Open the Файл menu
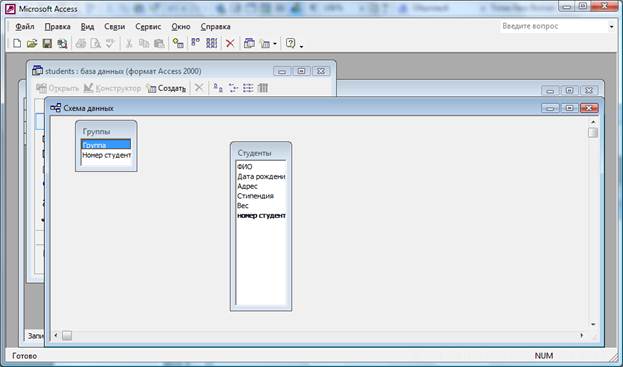The height and width of the screenshot is (367, 623). [25, 27]
